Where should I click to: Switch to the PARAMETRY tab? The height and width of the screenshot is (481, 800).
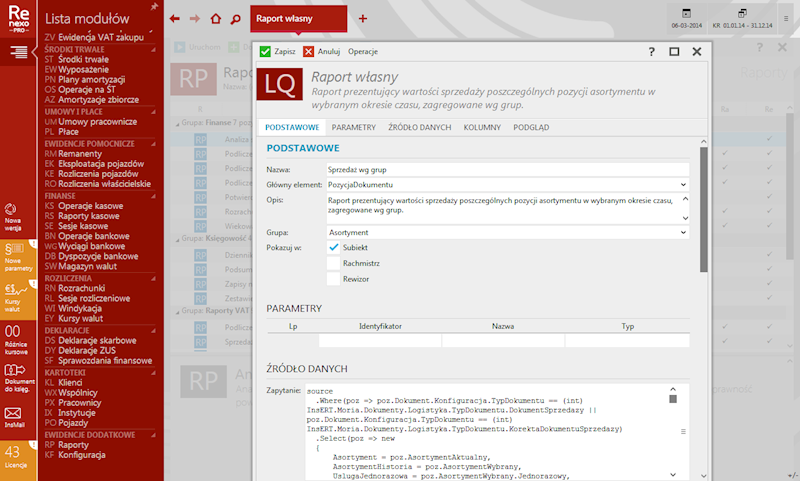tap(354, 128)
